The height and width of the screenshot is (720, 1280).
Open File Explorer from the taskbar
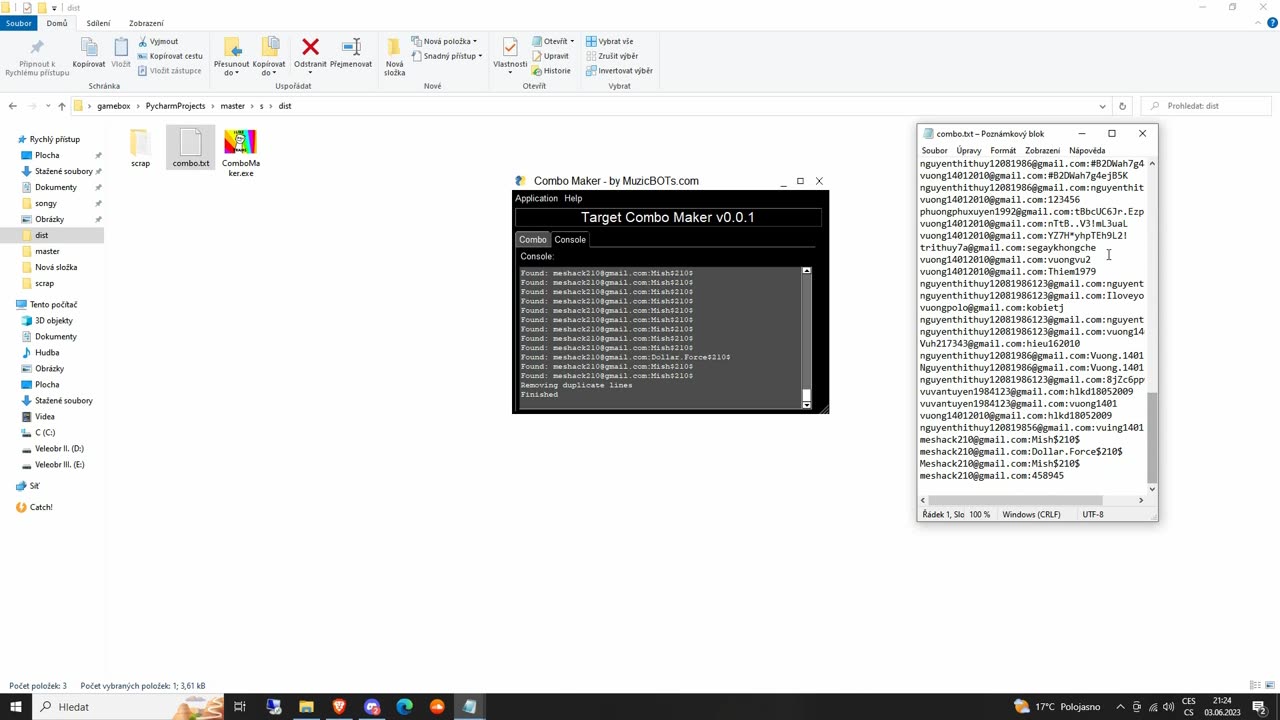[x=306, y=707]
